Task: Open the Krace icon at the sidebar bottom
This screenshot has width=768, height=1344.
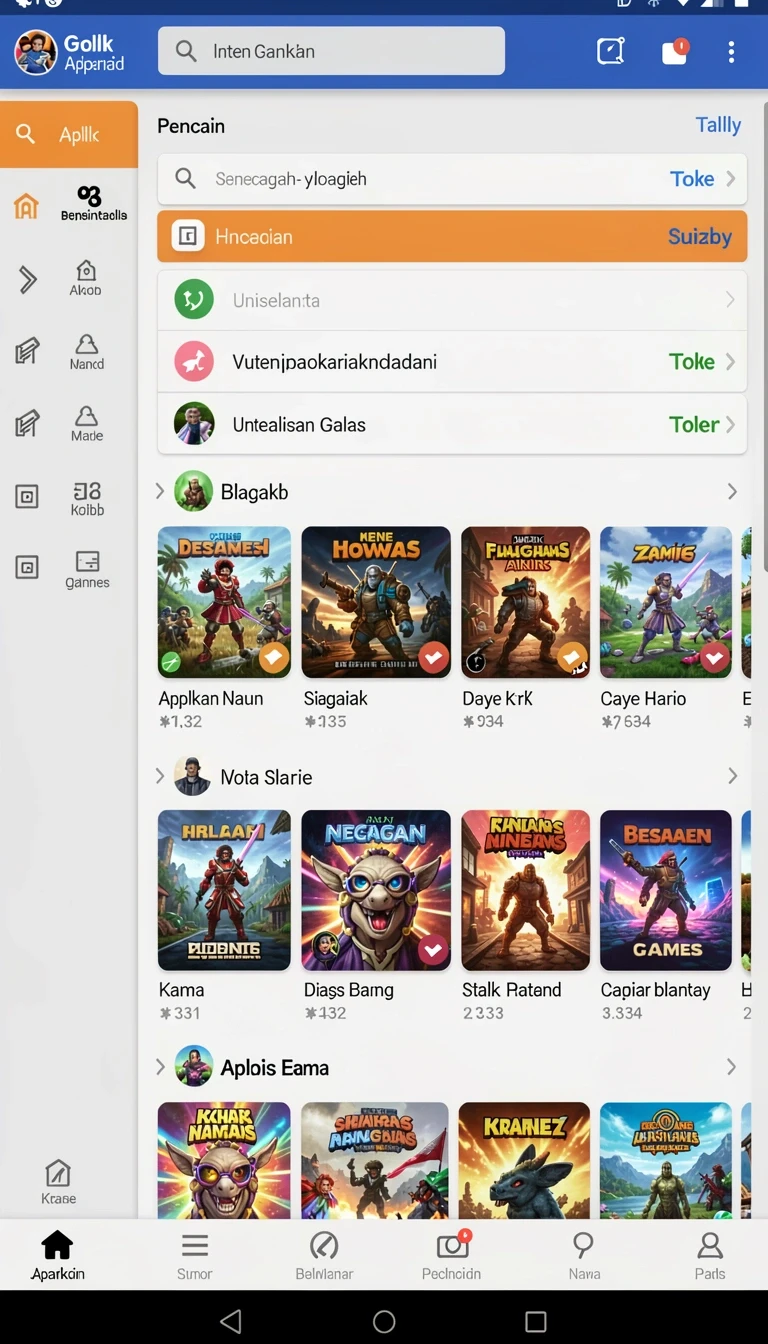Action: (x=58, y=1182)
